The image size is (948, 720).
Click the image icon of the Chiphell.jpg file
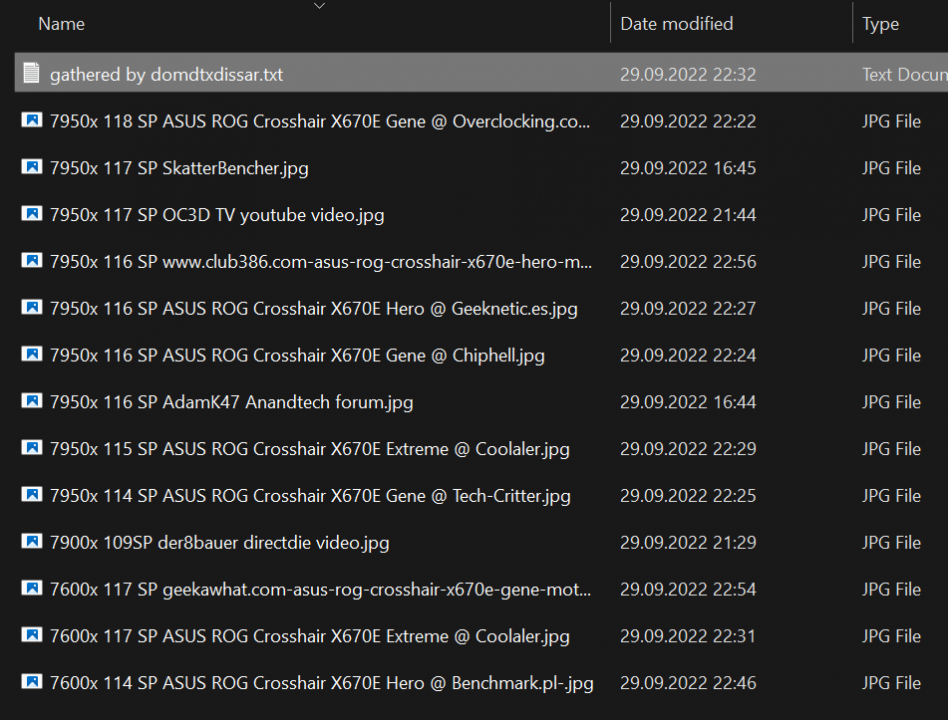point(31,354)
